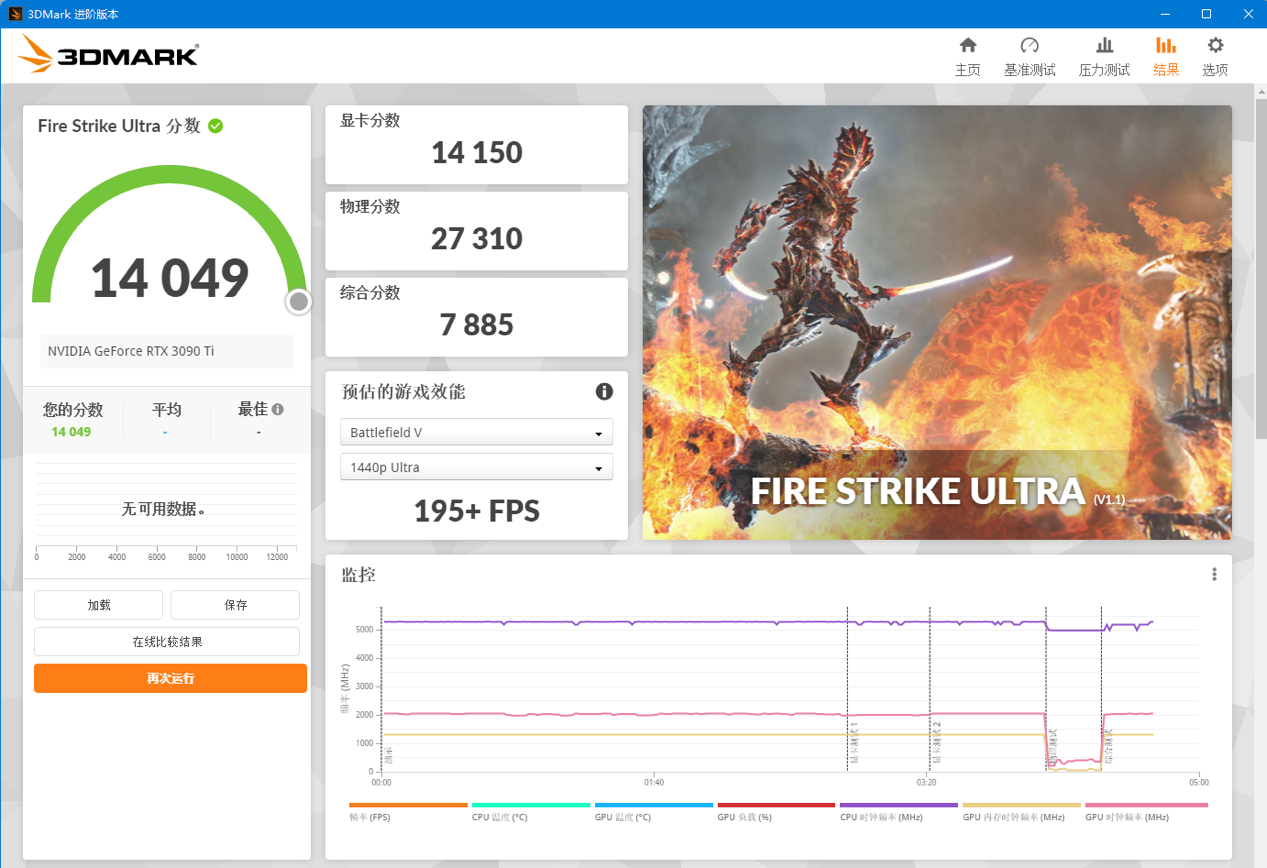Click the 频率 (MHz) chart axis label

coord(346,690)
